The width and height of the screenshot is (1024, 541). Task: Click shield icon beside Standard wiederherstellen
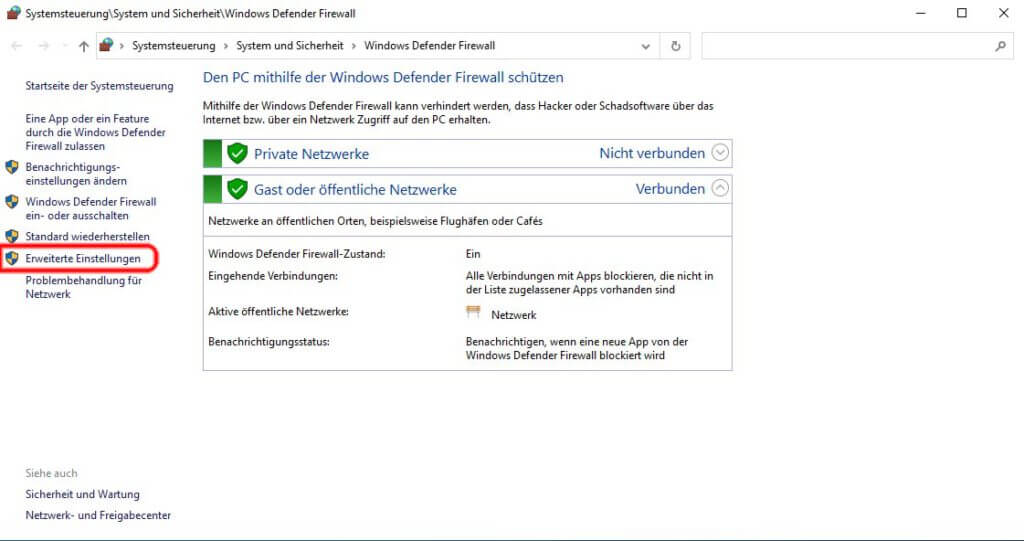click(x=12, y=236)
